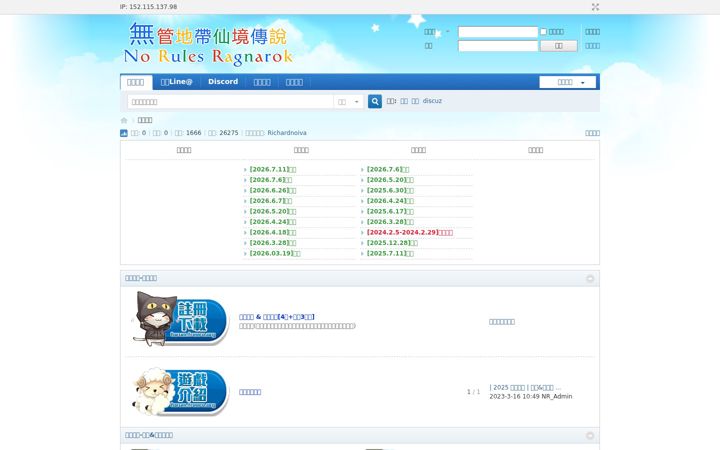
Task: Tick the auto-login checkbox beside the username field
Action: 543,32
